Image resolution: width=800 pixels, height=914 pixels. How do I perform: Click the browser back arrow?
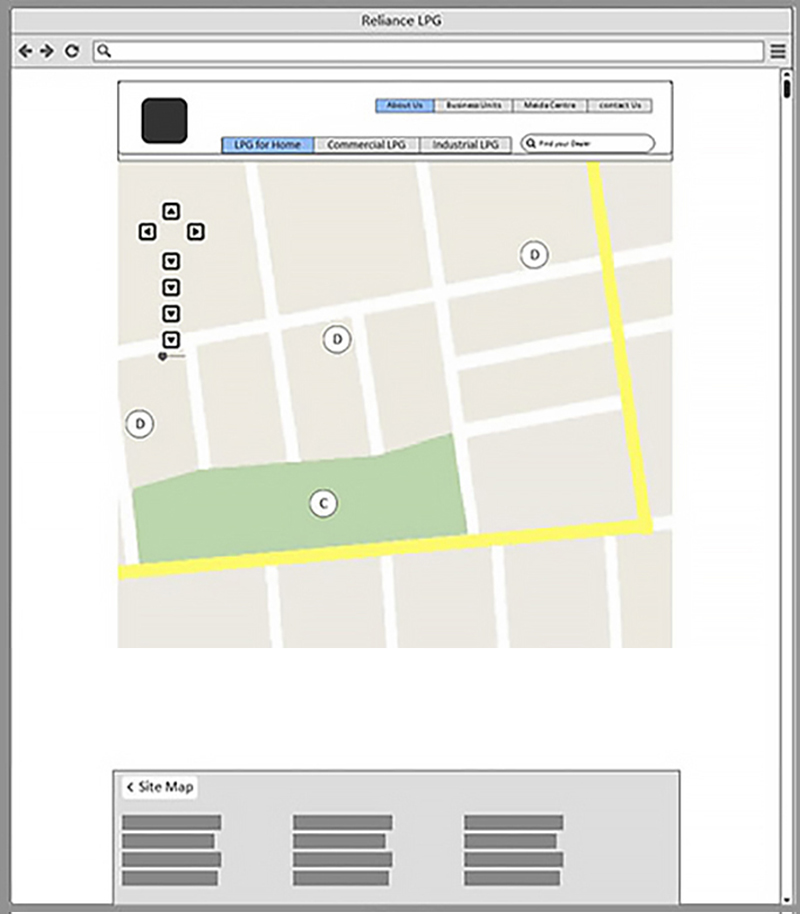click(26, 51)
